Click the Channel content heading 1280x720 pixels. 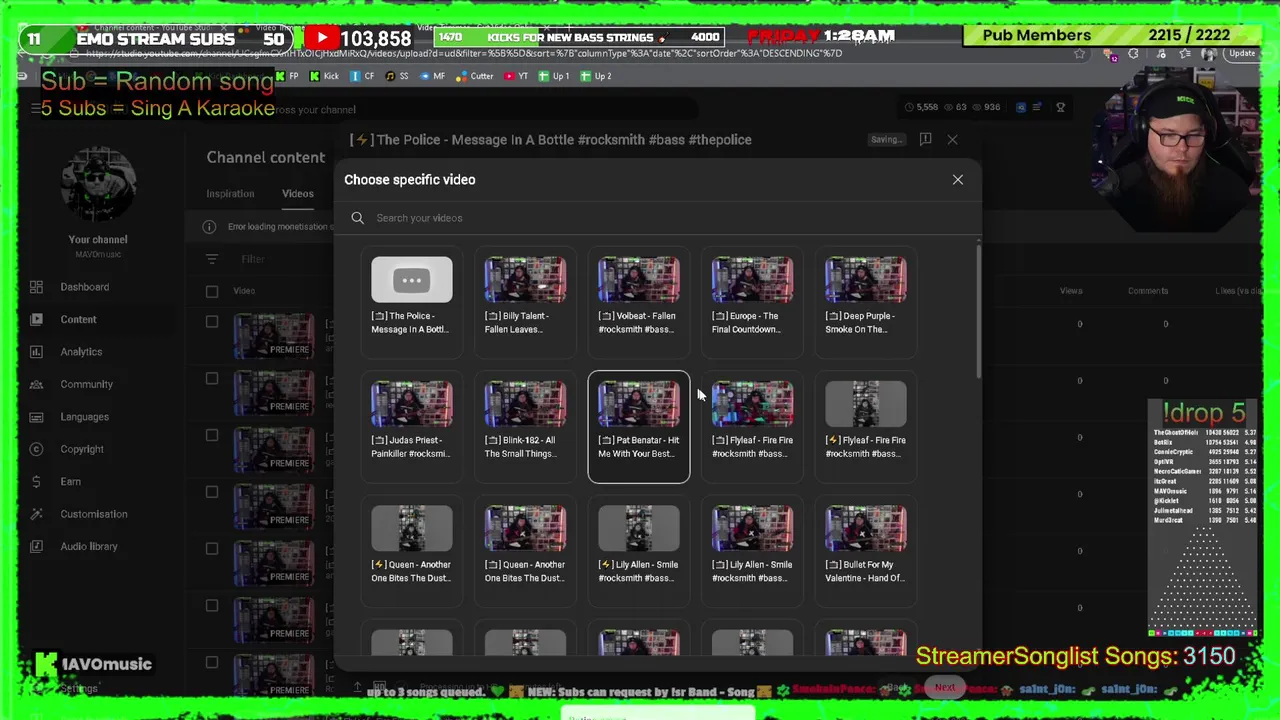[266, 157]
